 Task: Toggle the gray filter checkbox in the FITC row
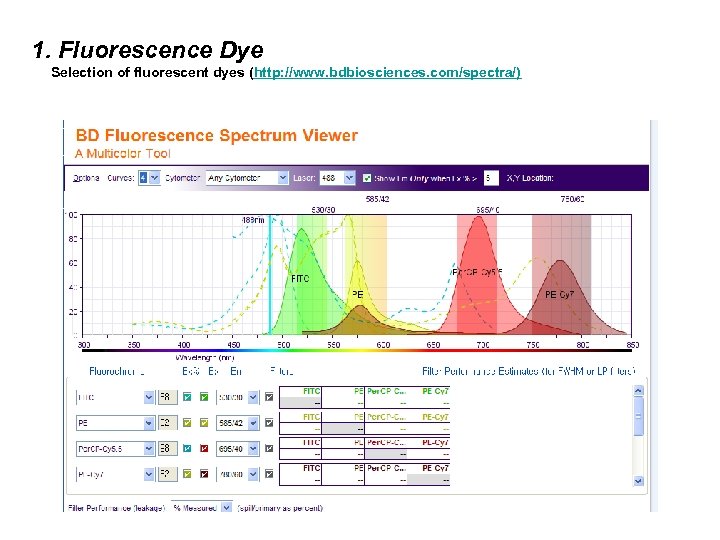coord(269,397)
